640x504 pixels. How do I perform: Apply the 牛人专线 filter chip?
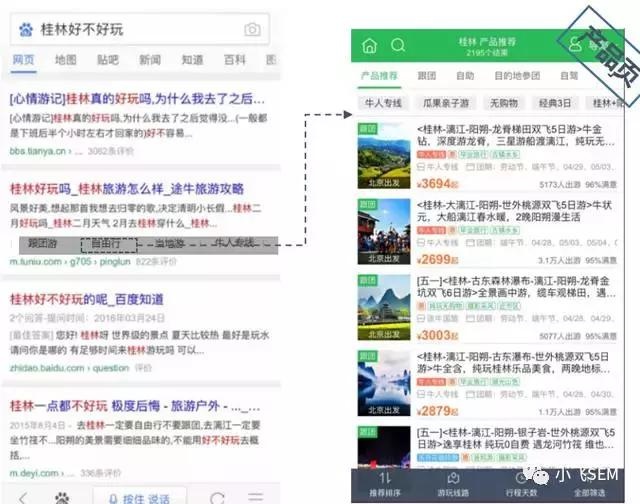[x=383, y=103]
